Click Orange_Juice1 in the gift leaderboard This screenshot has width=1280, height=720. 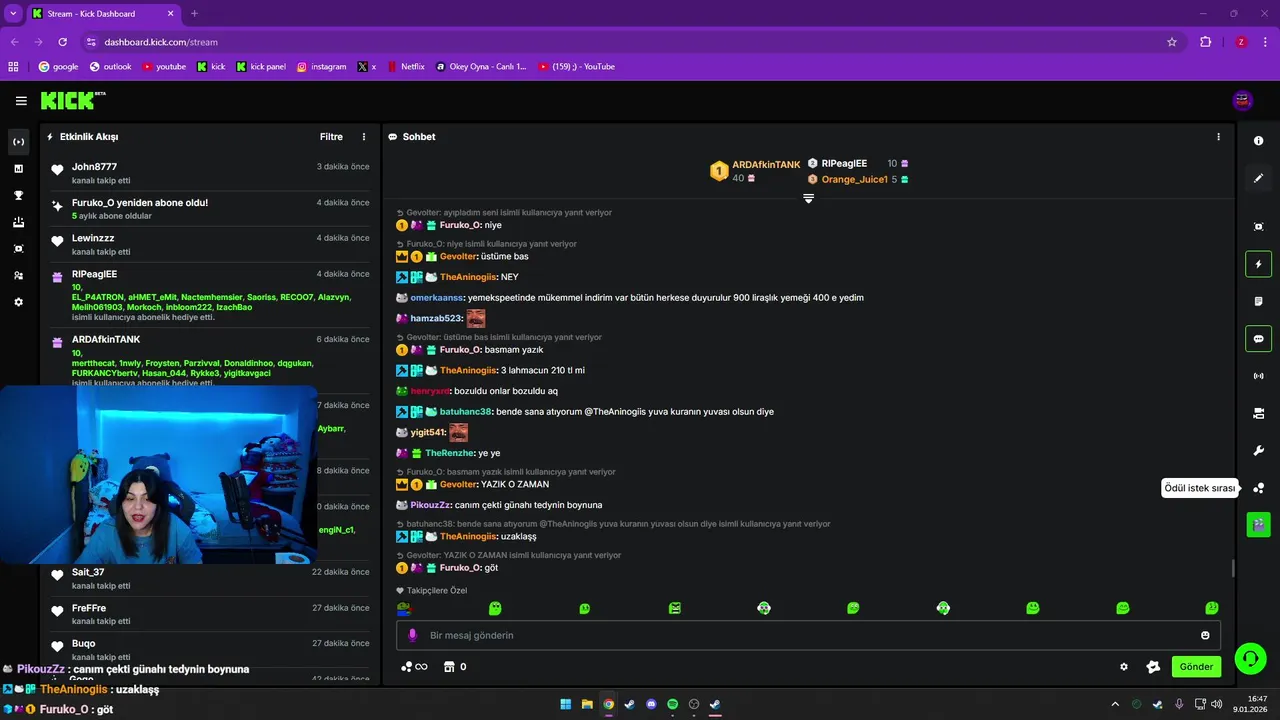click(x=854, y=179)
